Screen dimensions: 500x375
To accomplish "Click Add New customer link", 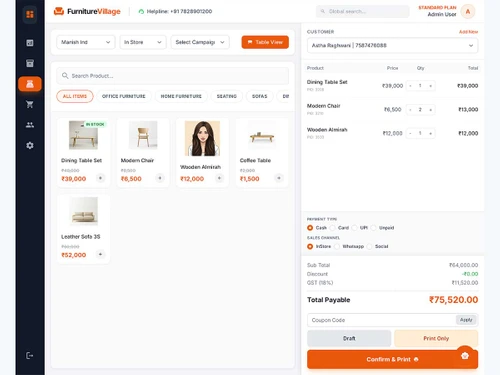I will [468, 32].
